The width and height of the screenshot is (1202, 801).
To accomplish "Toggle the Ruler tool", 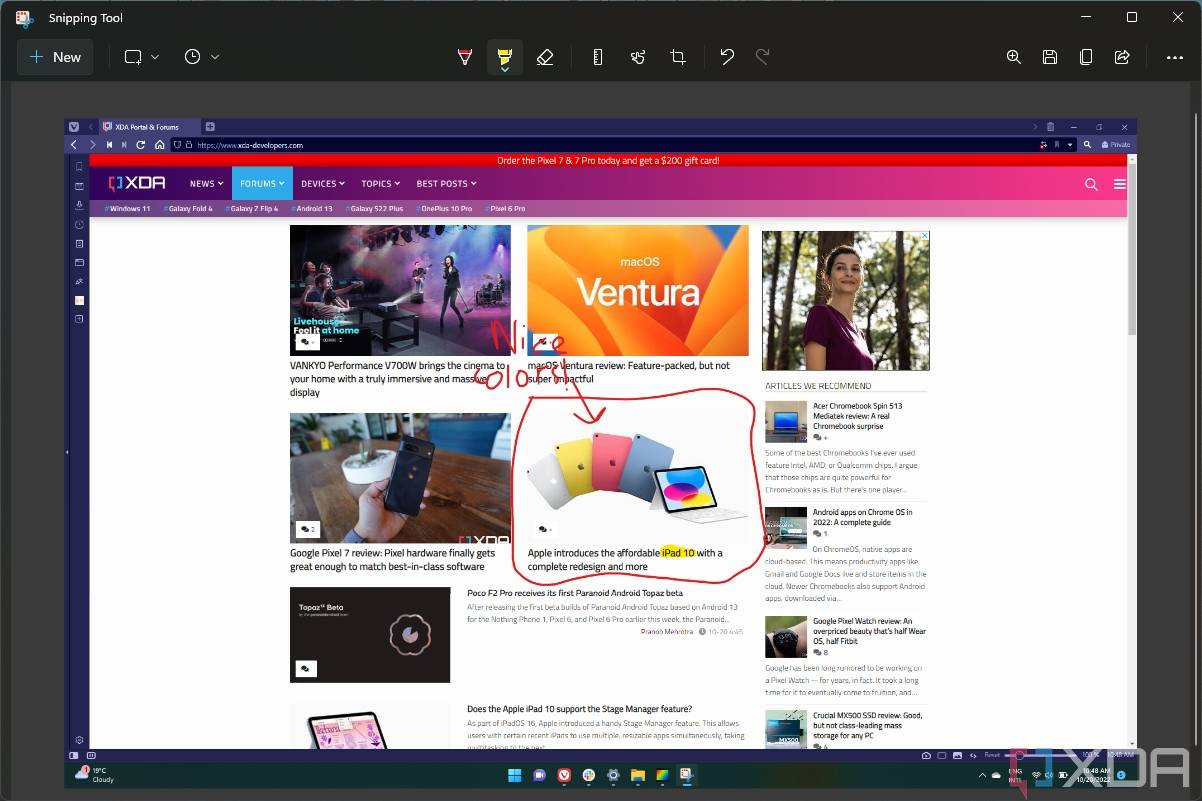I will coord(598,57).
